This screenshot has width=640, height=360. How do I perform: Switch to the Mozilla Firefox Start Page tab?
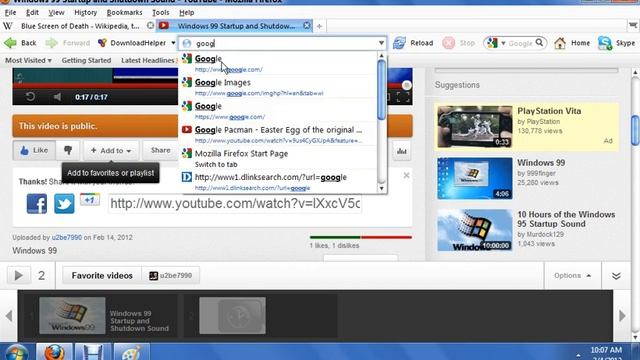pos(278,158)
